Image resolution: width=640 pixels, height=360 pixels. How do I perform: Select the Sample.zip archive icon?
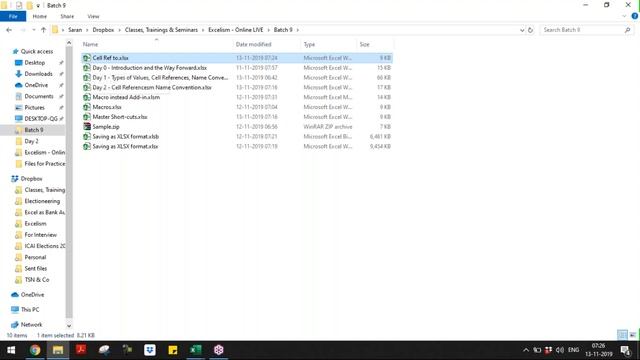click(x=87, y=127)
